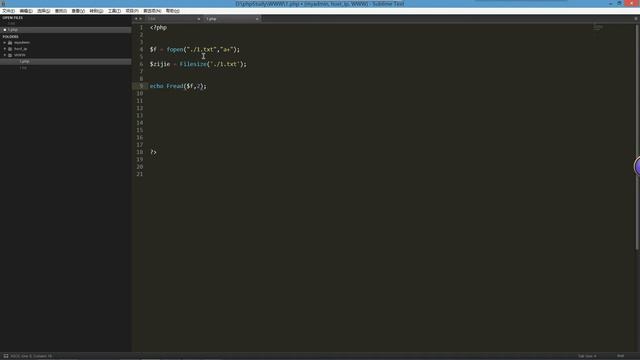
Task: Click the title bar file path text
Action: pos(320,4)
